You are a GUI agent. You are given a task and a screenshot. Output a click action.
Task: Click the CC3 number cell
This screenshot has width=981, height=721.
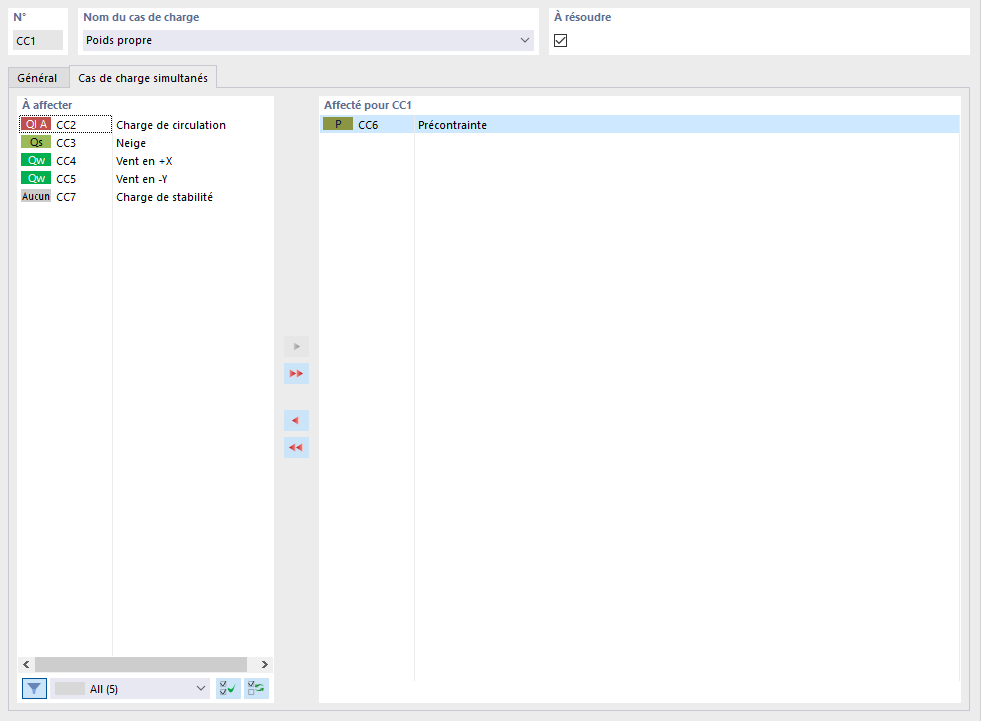(x=66, y=143)
